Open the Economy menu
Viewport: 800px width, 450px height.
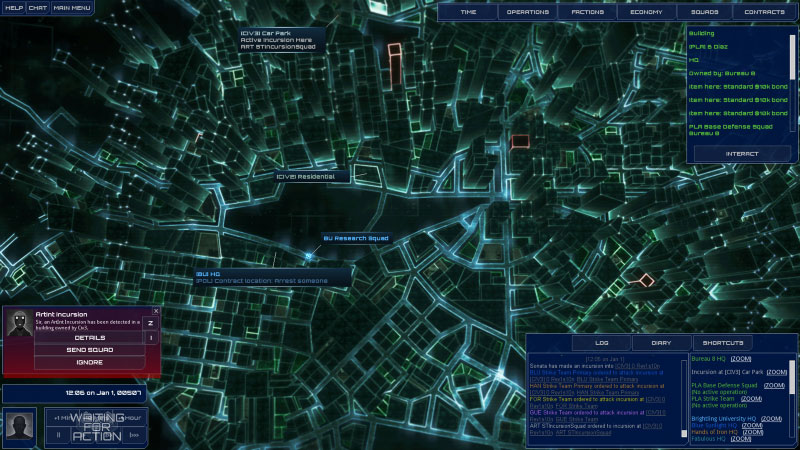[x=645, y=12]
